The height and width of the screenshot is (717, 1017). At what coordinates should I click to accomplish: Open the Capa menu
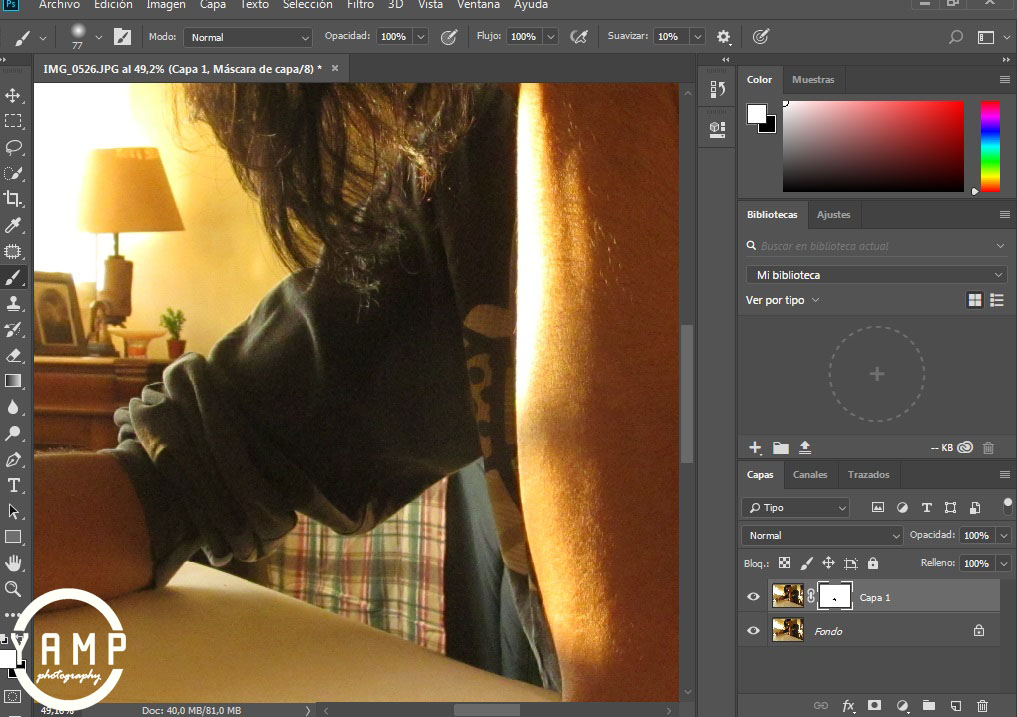[x=213, y=5]
